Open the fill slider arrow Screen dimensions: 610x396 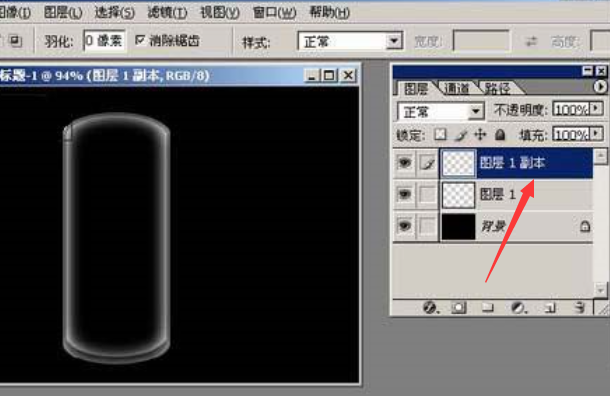[x=596, y=134]
